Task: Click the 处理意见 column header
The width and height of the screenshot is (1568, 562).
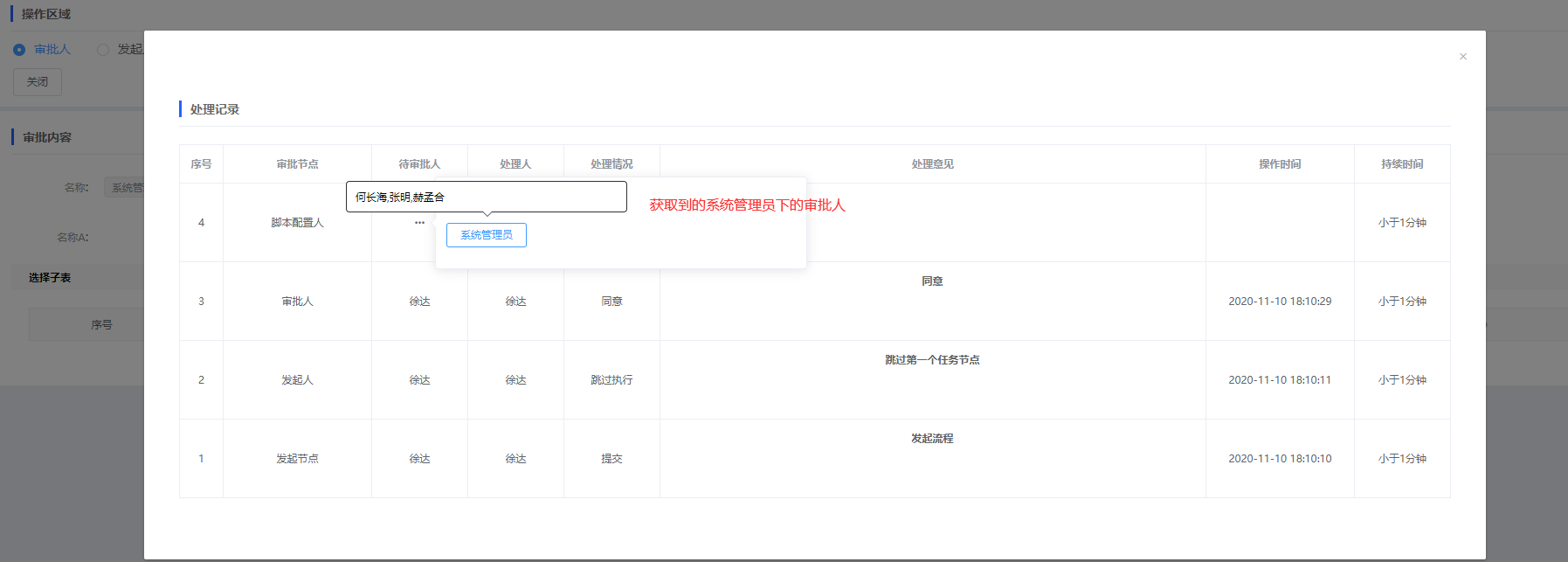Action: coord(932,164)
